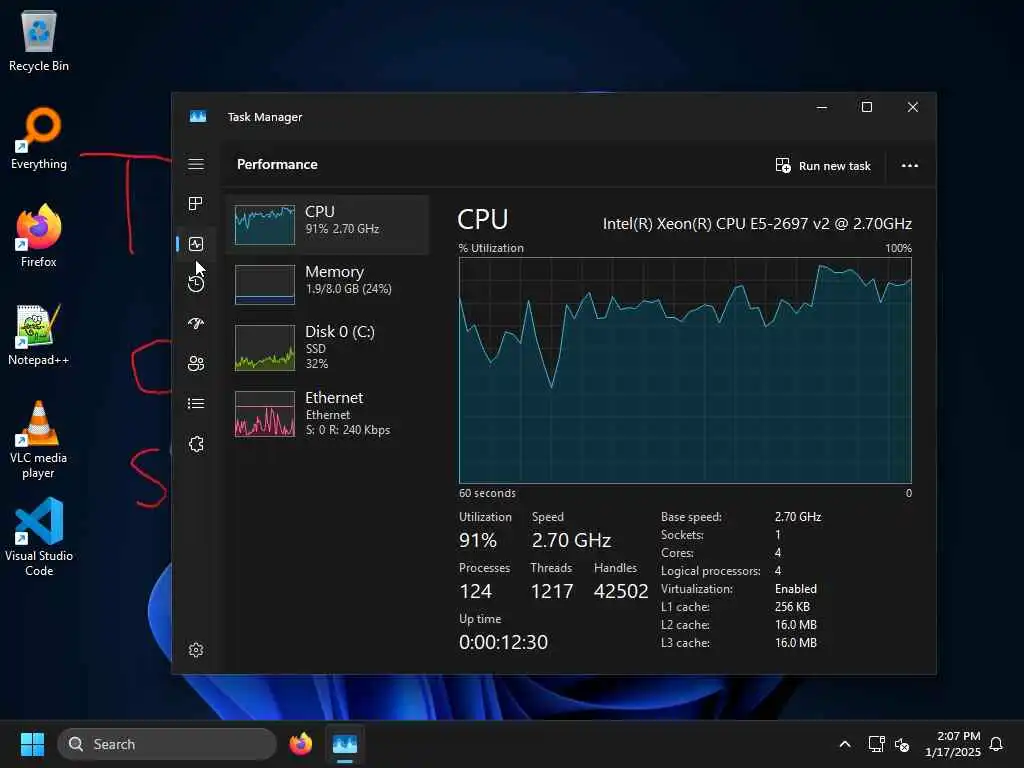The height and width of the screenshot is (768, 1024).
Task: Click the 2.70 GHz speed value
Action: point(571,540)
